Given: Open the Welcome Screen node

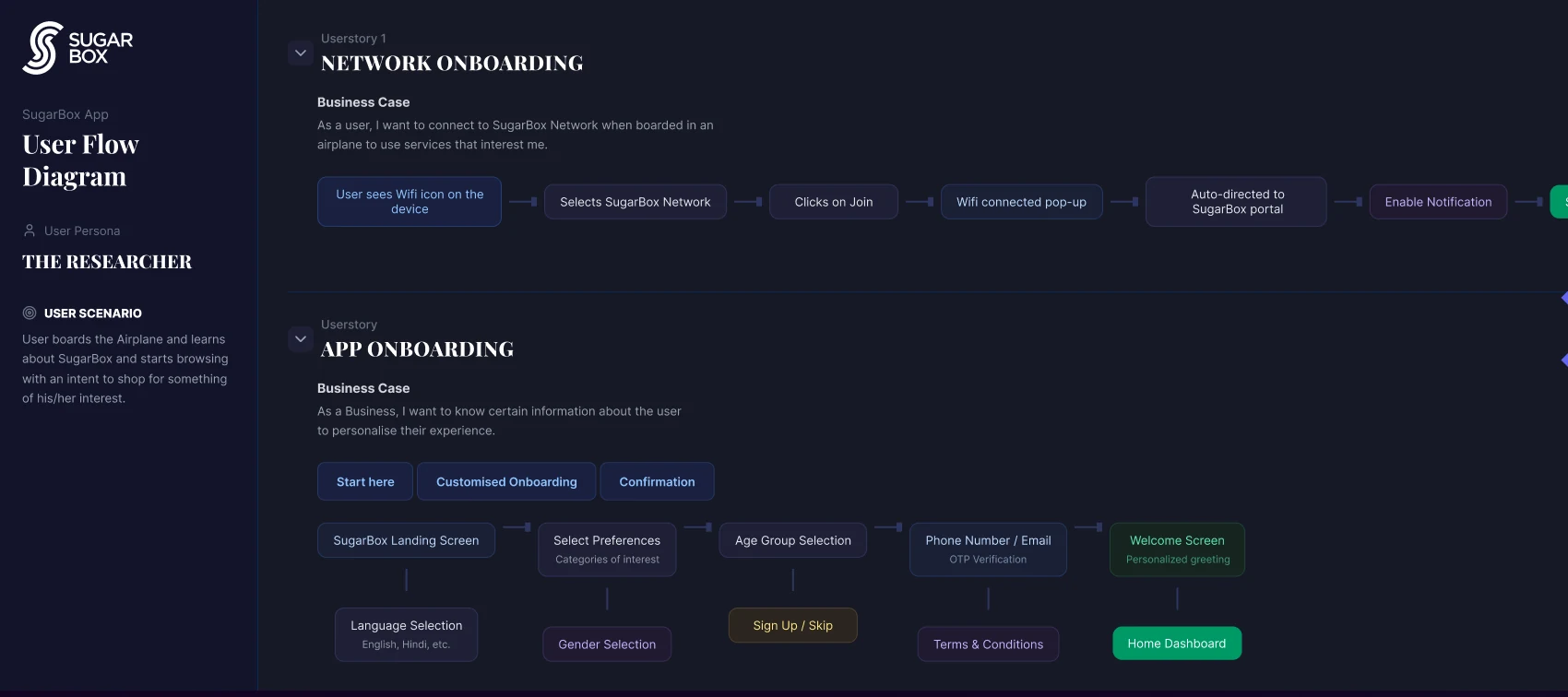Looking at the screenshot, I should [x=1177, y=549].
